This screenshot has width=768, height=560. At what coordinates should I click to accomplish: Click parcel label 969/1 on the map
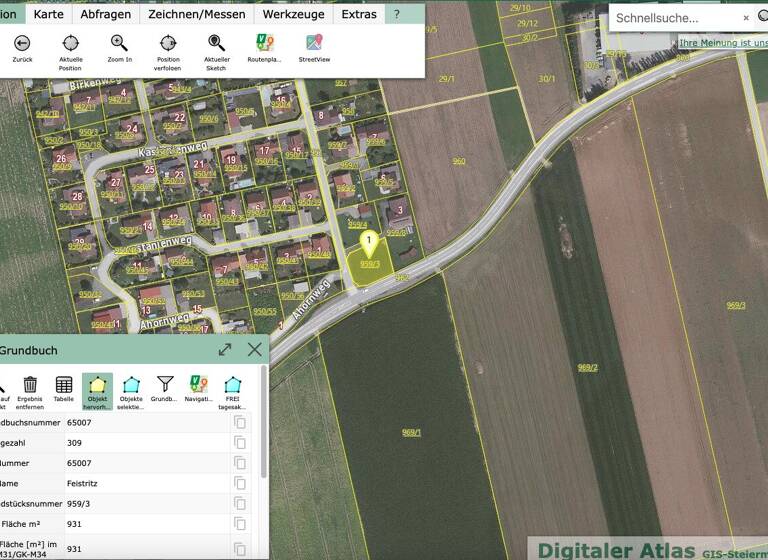tap(411, 433)
